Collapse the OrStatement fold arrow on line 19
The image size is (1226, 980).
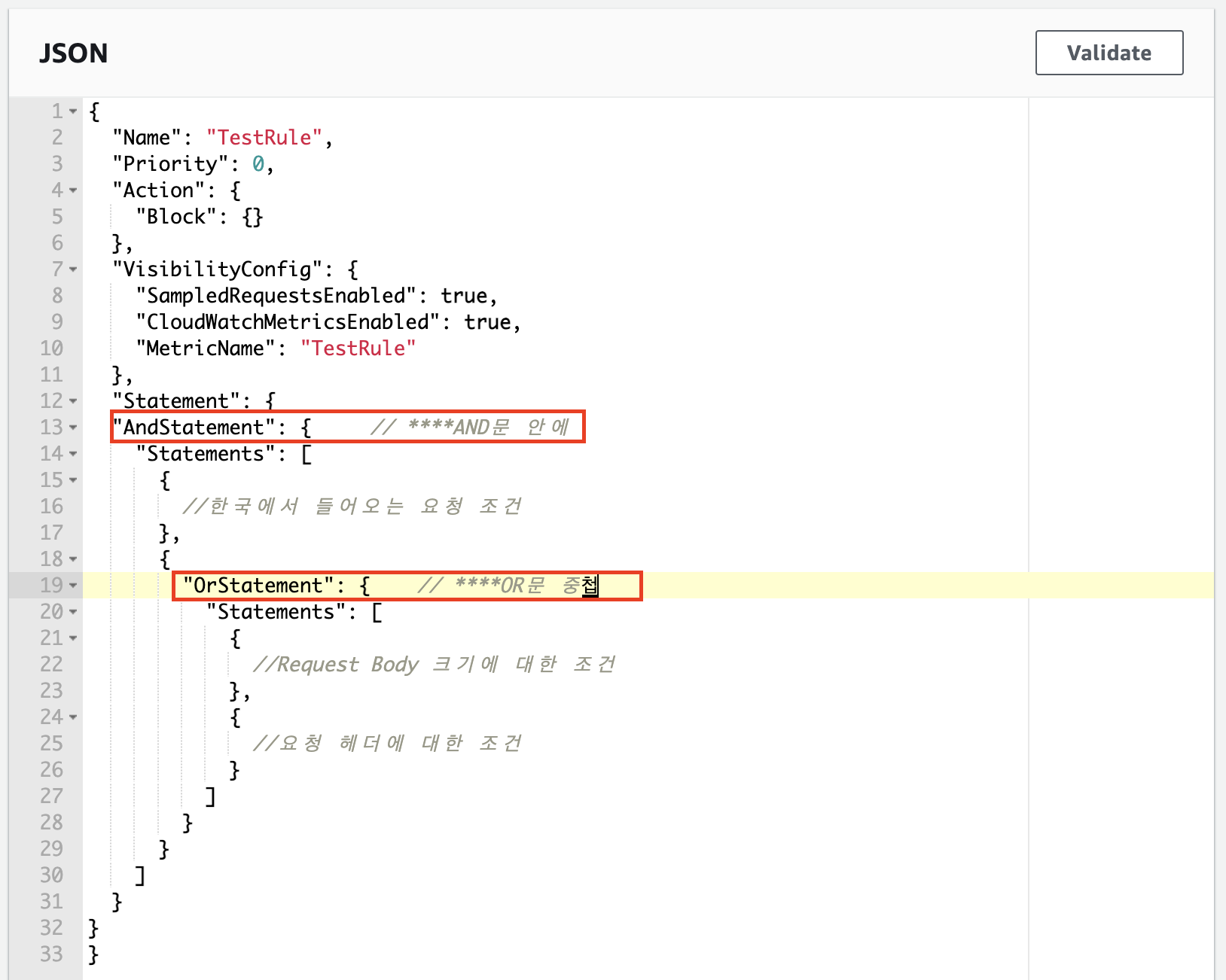pyautogui.click(x=73, y=586)
